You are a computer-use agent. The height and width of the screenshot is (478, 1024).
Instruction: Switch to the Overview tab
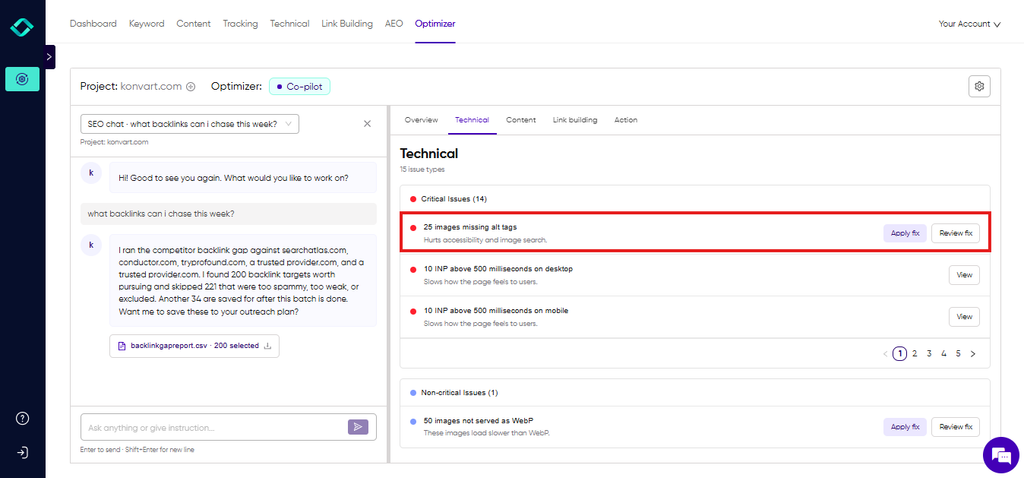tap(421, 120)
